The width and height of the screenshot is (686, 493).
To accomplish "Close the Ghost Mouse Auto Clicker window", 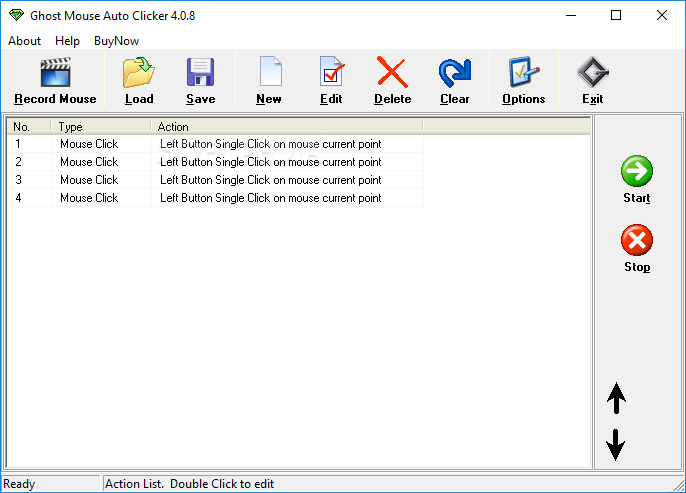I will (x=662, y=15).
